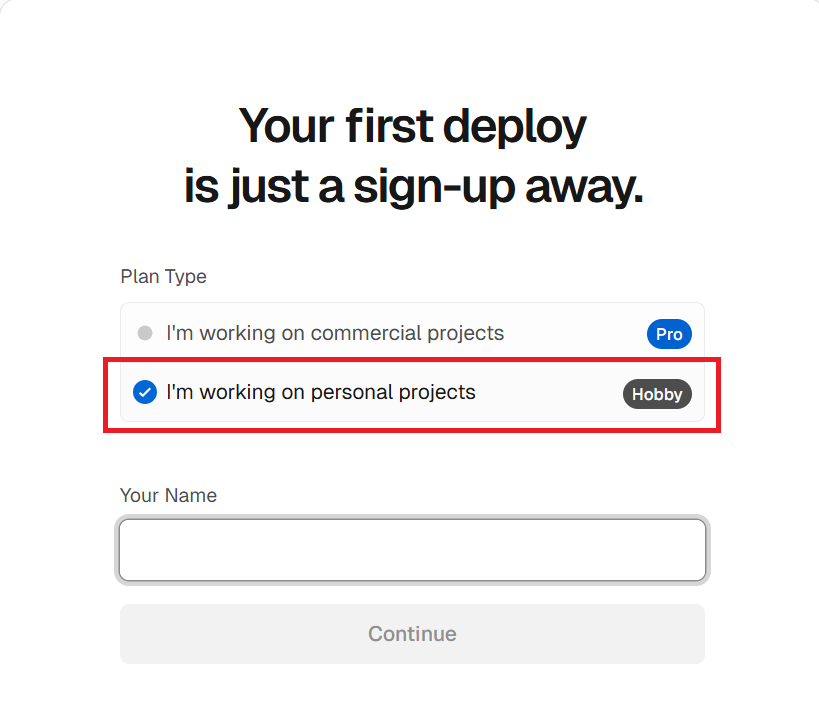Click the checked personal plan radio indicator
Screen dimensions: 819x717
[x=145, y=392]
